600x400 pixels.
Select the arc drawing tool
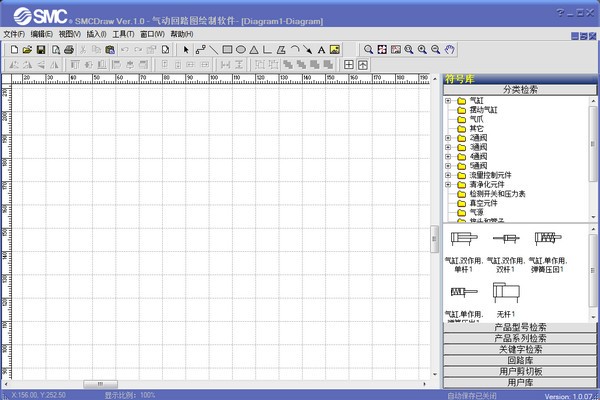tap(294, 49)
